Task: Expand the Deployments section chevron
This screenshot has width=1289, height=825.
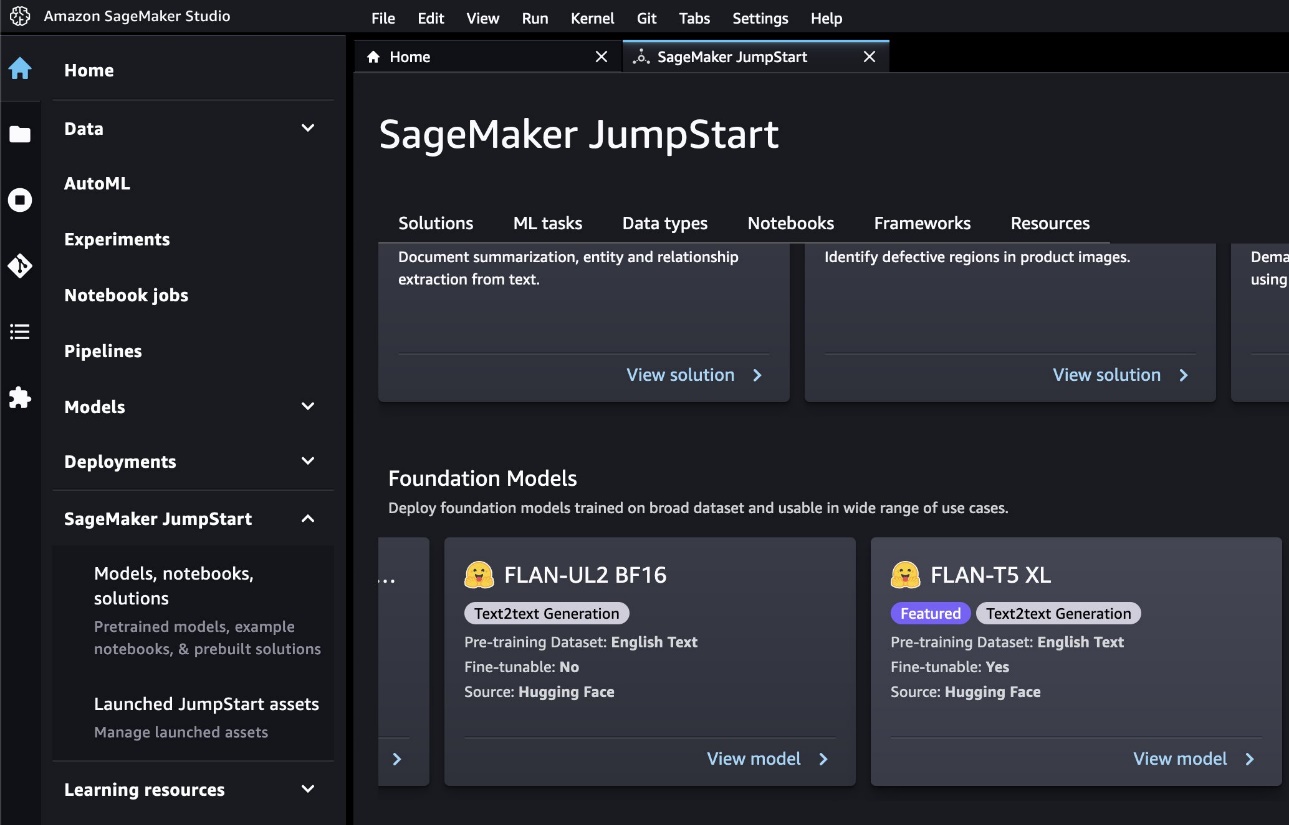Action: pyautogui.click(x=308, y=461)
